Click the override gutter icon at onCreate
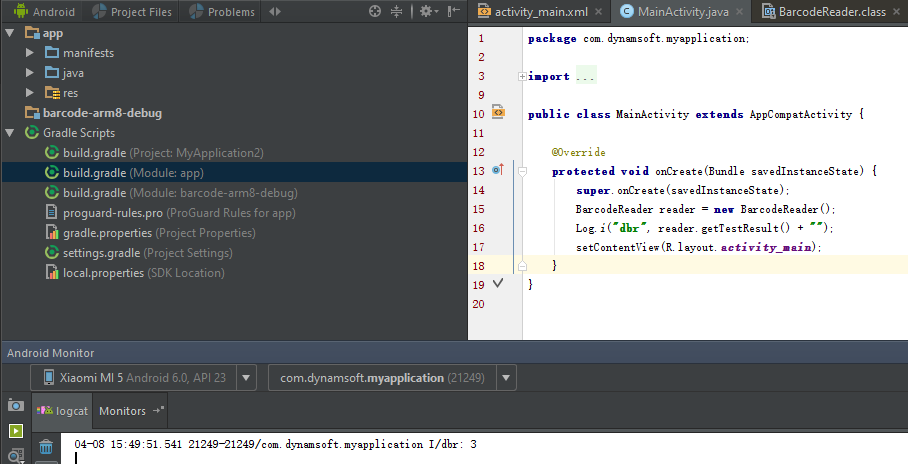The height and width of the screenshot is (464, 908). click(x=498, y=171)
